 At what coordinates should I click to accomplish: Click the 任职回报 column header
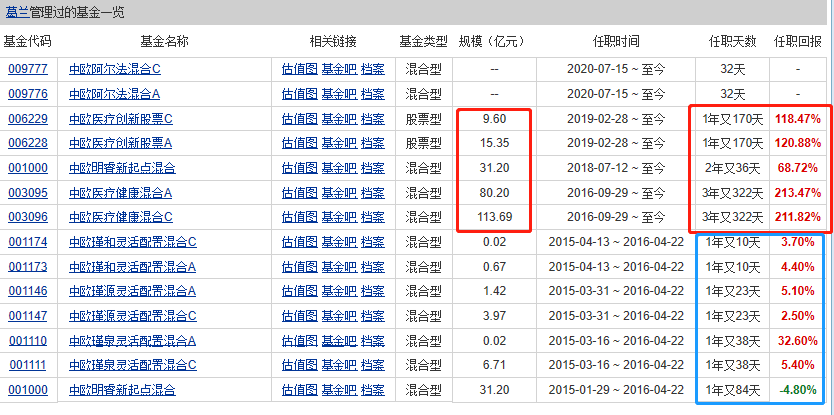tap(797, 41)
